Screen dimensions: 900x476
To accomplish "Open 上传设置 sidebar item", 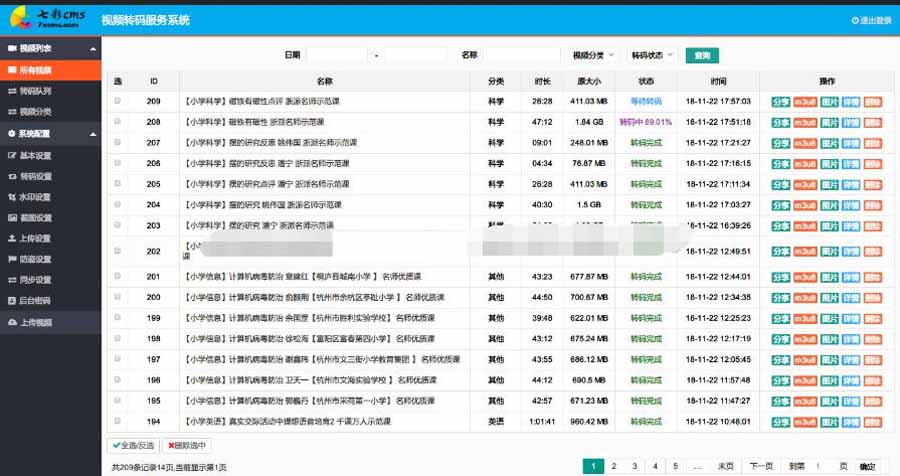I will coord(36,239).
